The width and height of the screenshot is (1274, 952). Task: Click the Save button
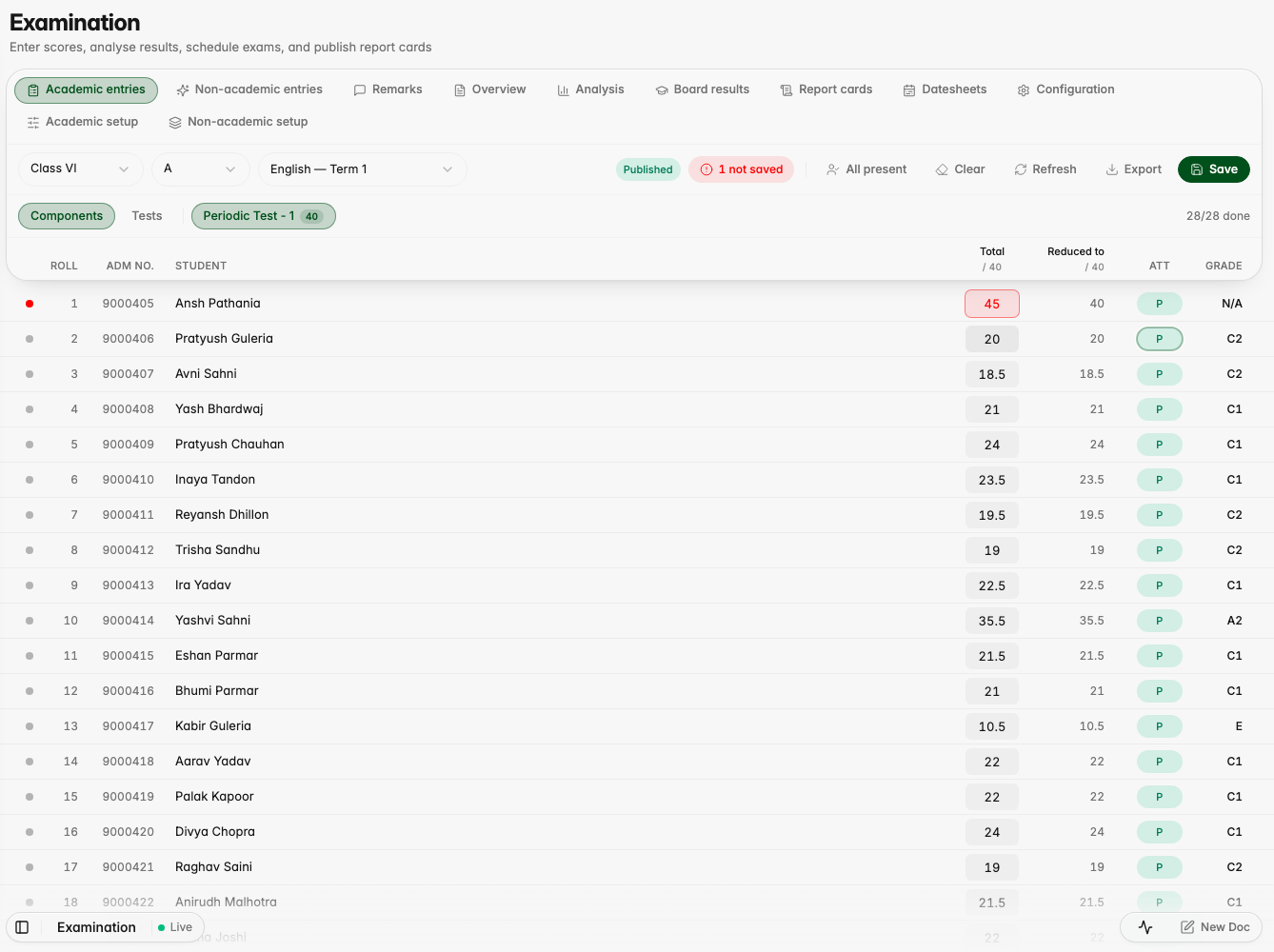pyautogui.click(x=1214, y=169)
